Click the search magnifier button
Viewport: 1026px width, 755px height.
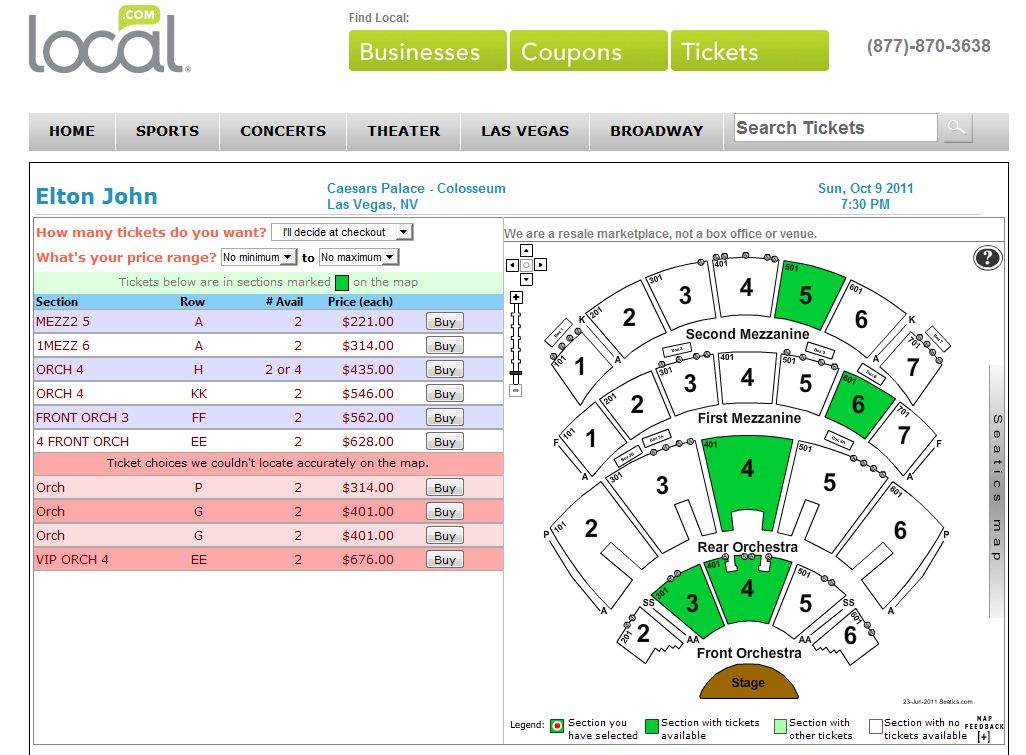pos(957,128)
